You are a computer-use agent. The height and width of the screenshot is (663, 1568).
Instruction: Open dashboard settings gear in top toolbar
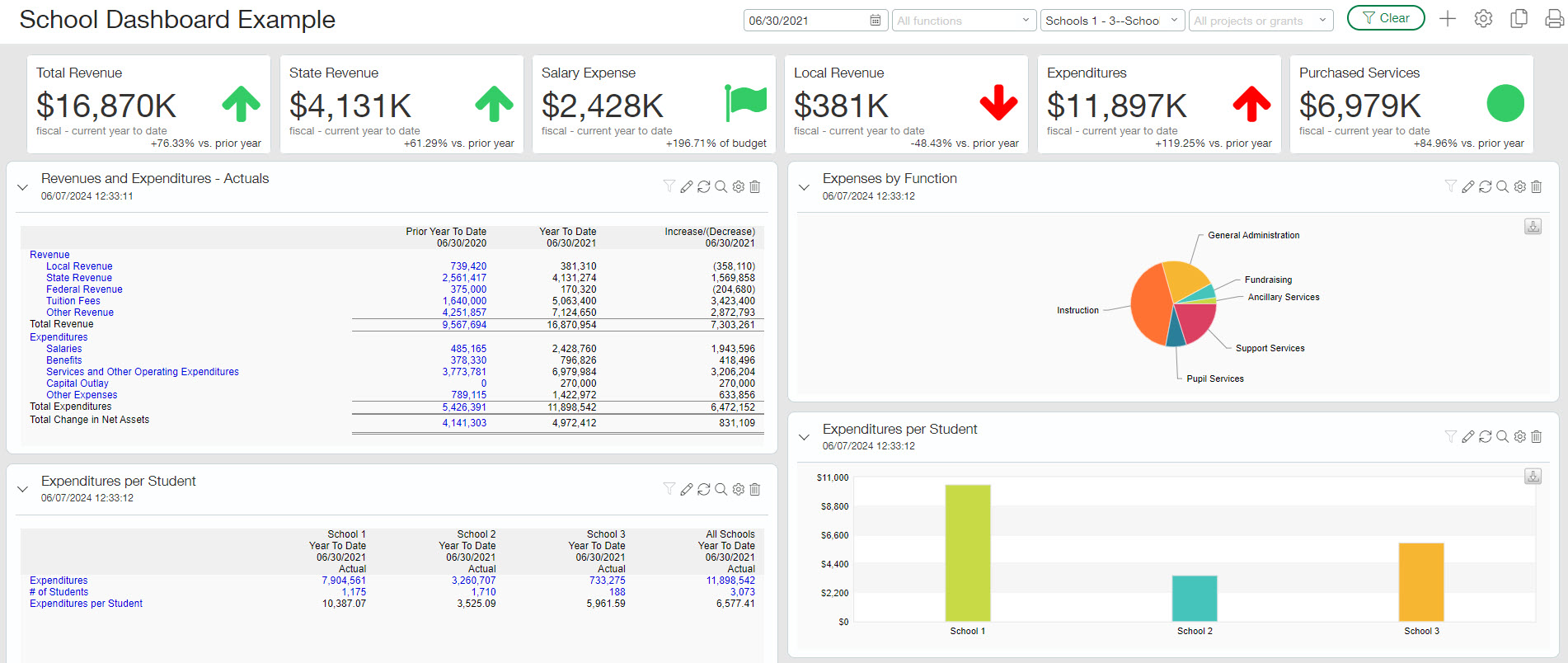(1483, 19)
